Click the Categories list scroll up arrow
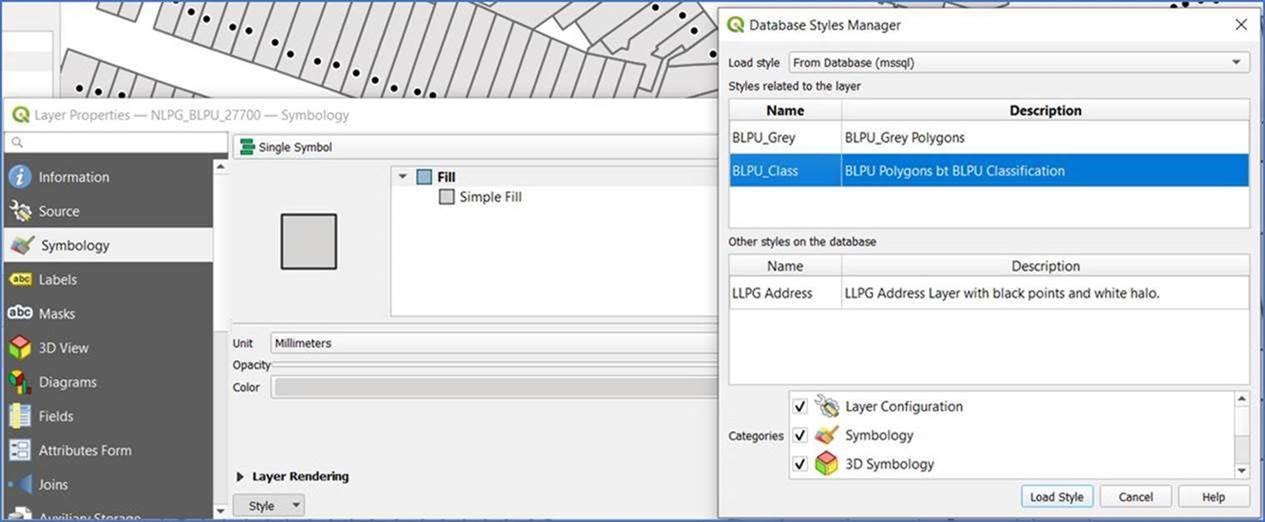Screen dimensions: 1265x522 (x=1242, y=399)
